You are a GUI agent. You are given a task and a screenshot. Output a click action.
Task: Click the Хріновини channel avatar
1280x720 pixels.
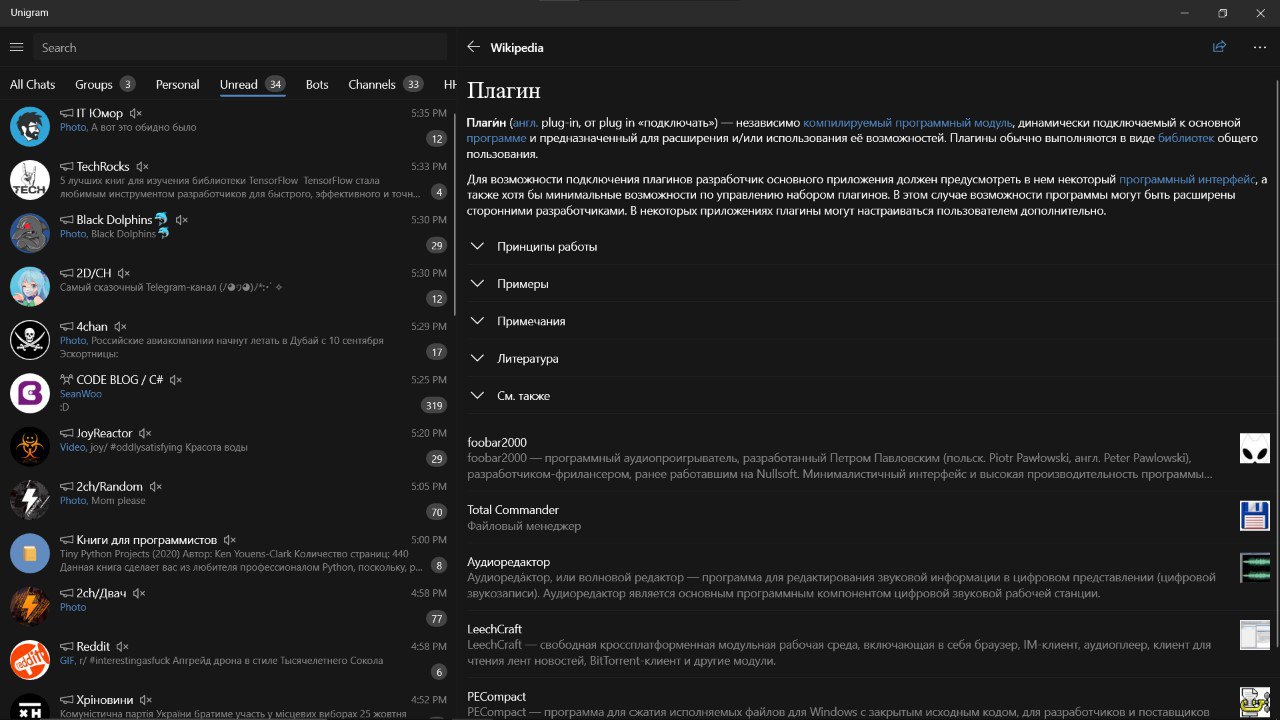(30, 706)
